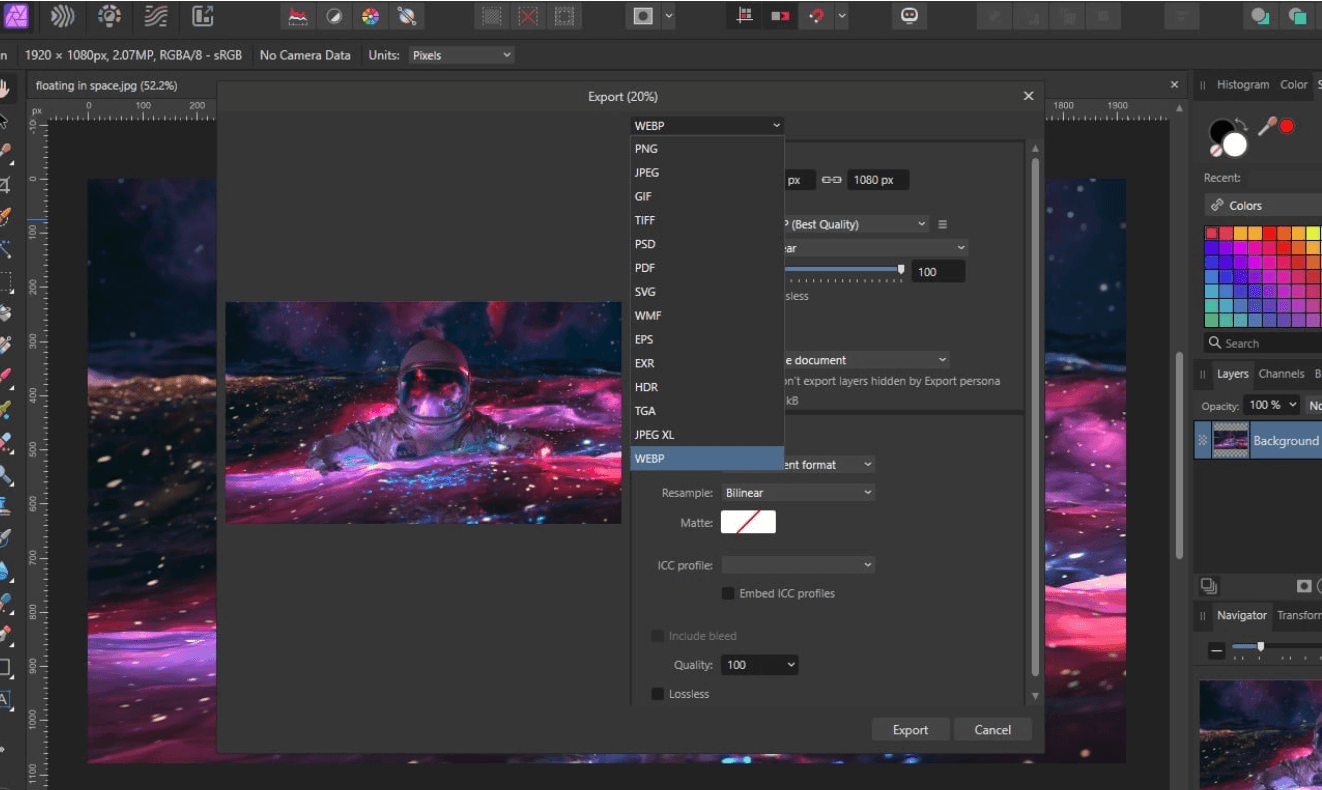Choose JPEG XL from the format list
Screen dimensions: 1322x790
(654, 435)
